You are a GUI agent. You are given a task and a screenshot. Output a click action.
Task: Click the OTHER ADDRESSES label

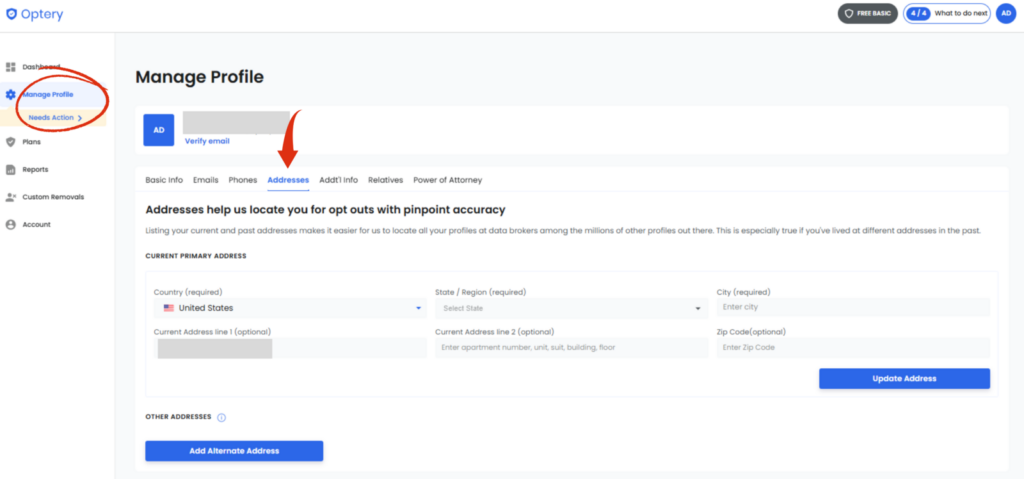[178, 417]
